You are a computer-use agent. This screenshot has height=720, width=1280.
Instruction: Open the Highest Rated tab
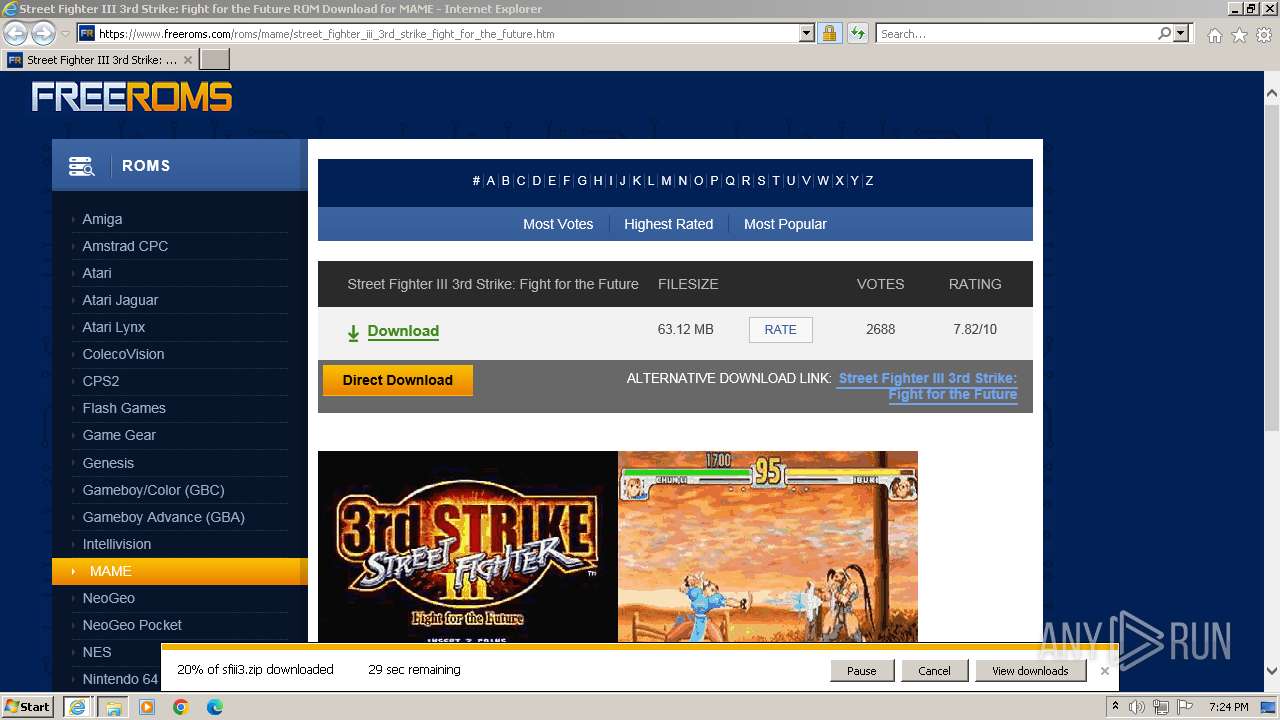(x=669, y=224)
